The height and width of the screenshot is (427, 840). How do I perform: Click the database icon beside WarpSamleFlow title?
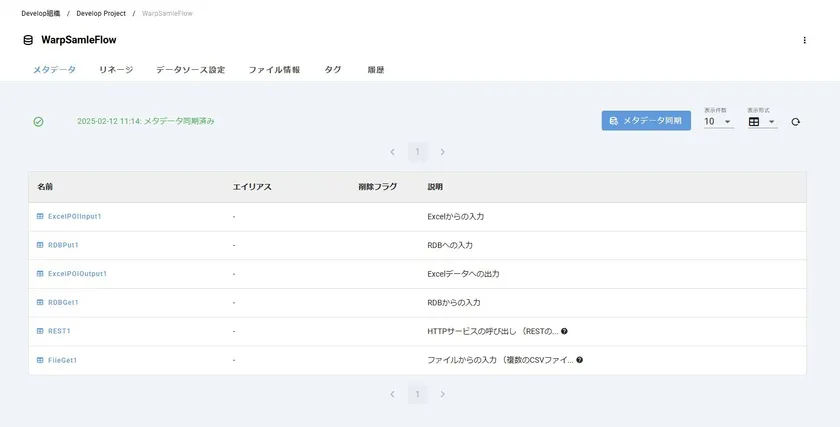click(x=27, y=40)
